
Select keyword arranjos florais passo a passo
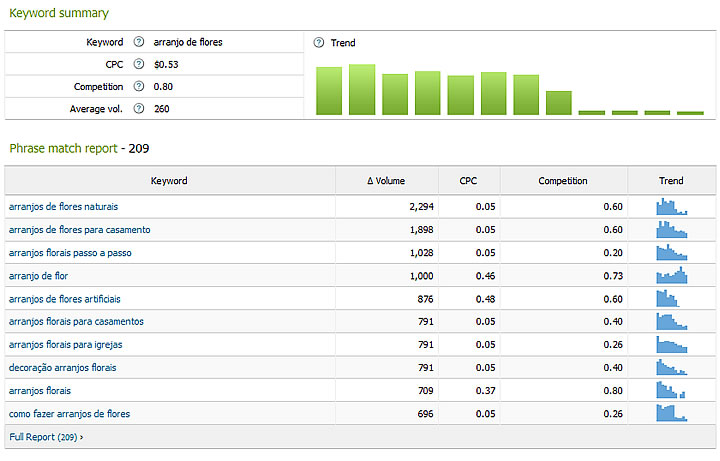click(69, 253)
